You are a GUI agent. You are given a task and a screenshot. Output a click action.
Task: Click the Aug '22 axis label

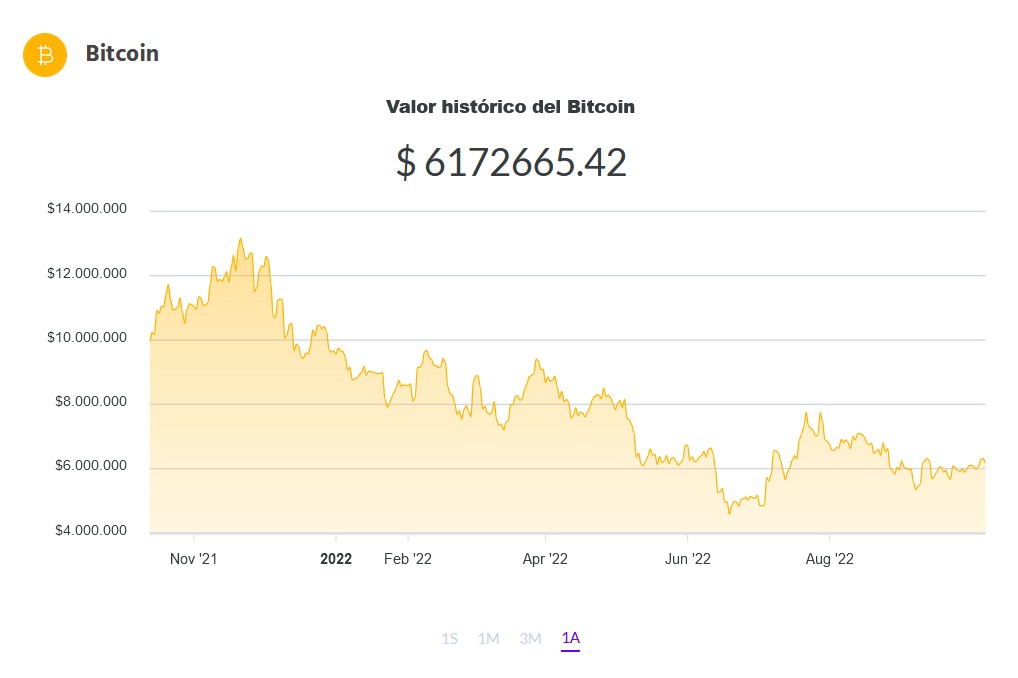tap(830, 559)
